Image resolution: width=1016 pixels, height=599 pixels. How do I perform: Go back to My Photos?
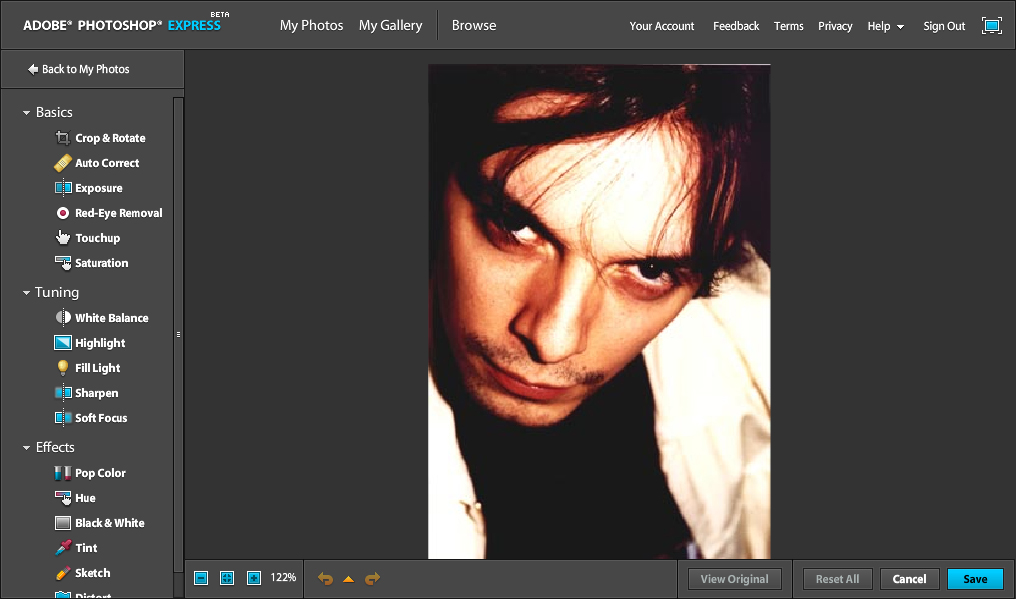pyautogui.click(x=78, y=69)
